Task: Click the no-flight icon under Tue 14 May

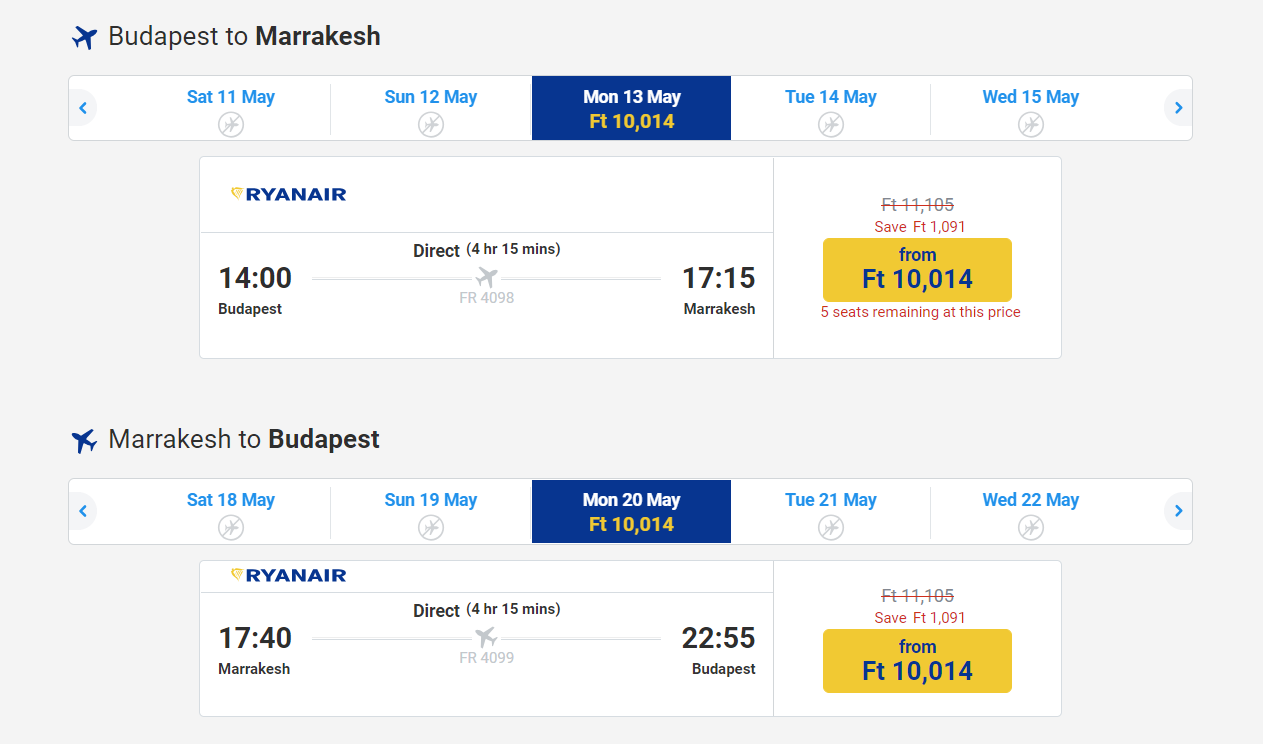Action: [831, 125]
